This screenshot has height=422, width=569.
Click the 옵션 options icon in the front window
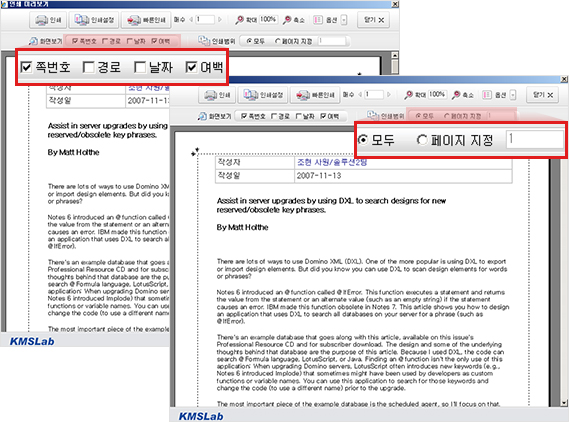tap(487, 95)
